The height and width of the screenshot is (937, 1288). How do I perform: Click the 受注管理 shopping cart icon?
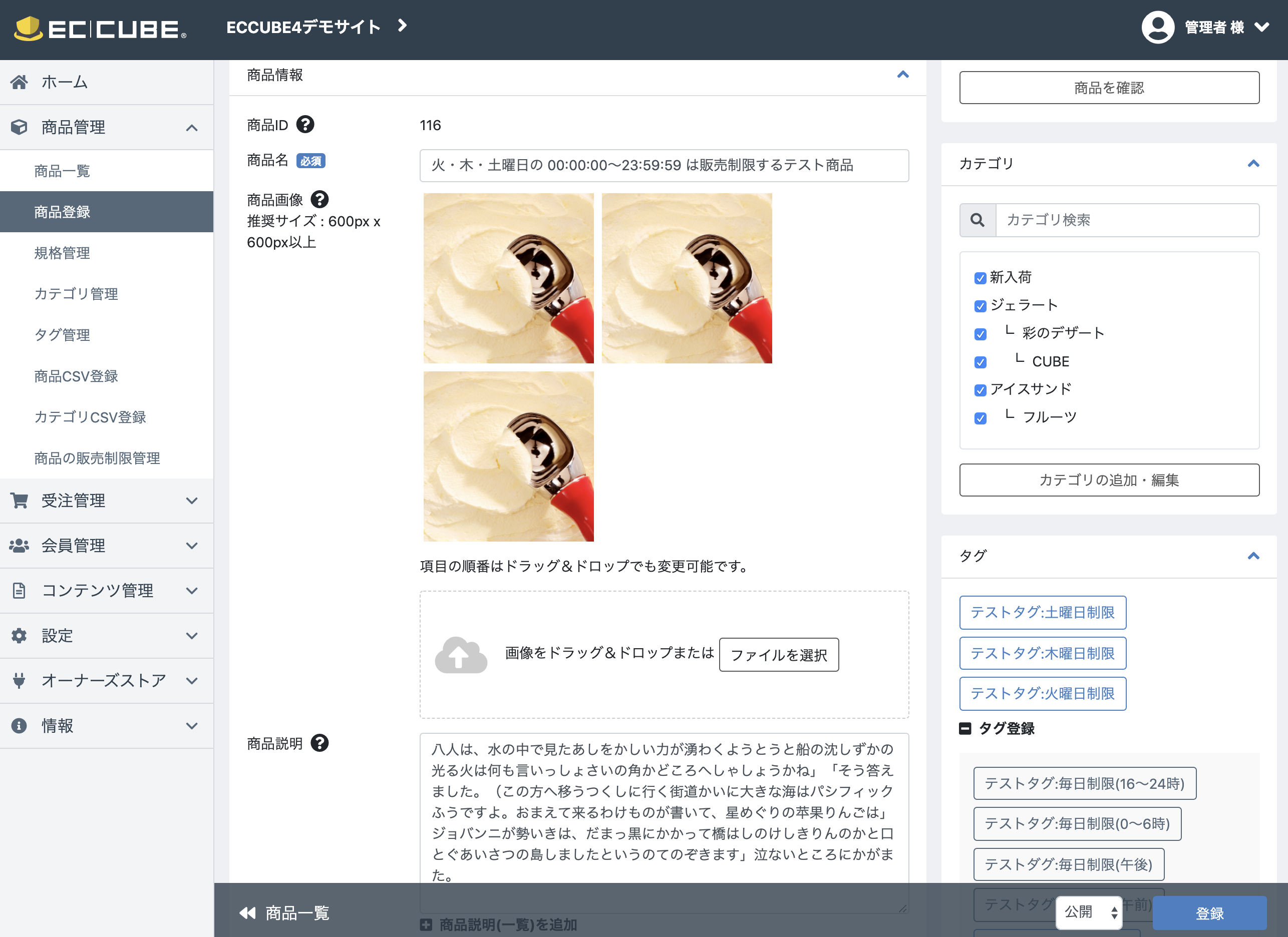pos(19,501)
